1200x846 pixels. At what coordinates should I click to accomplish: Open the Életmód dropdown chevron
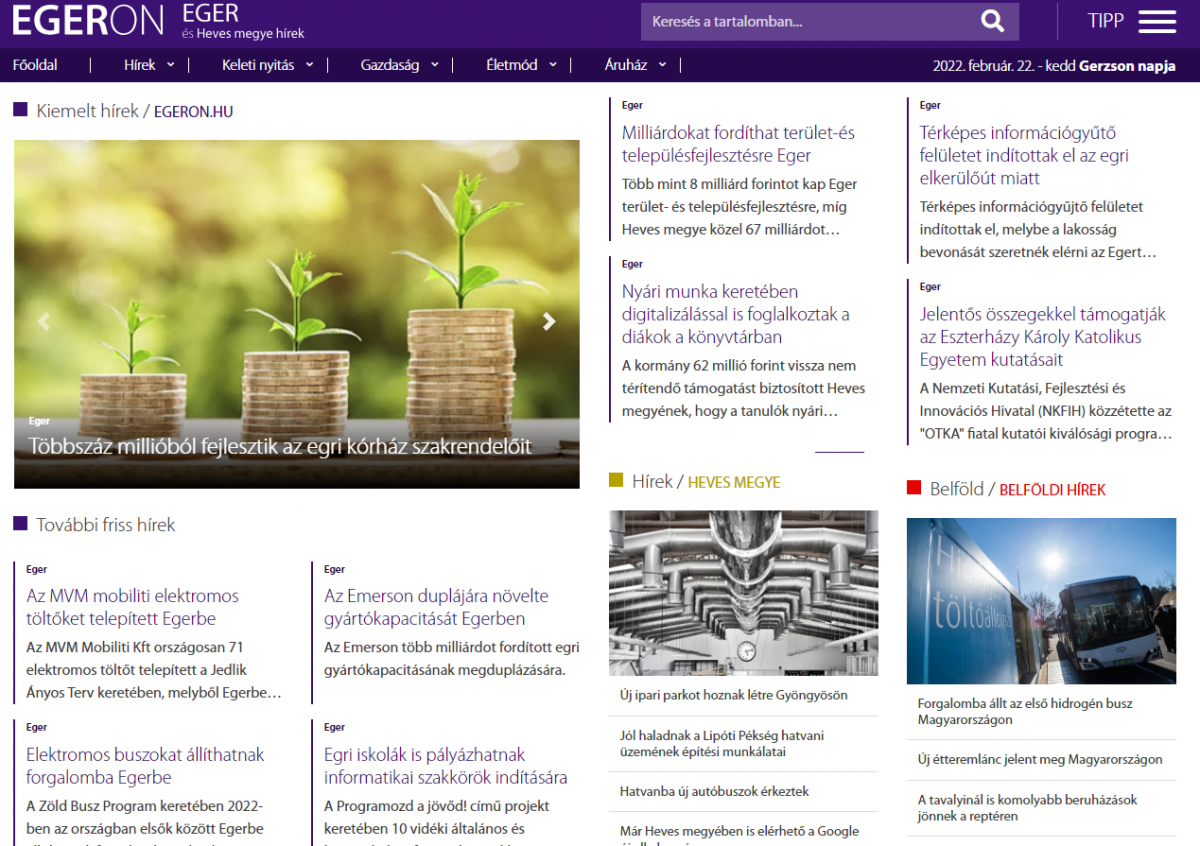coord(552,64)
